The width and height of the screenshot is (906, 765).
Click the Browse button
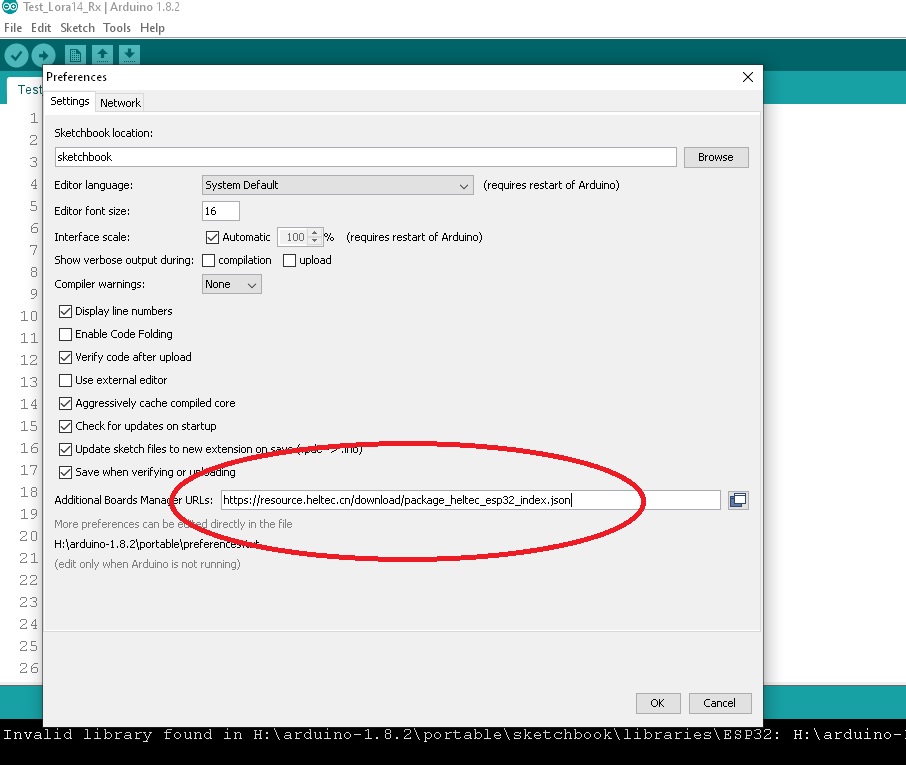point(716,157)
